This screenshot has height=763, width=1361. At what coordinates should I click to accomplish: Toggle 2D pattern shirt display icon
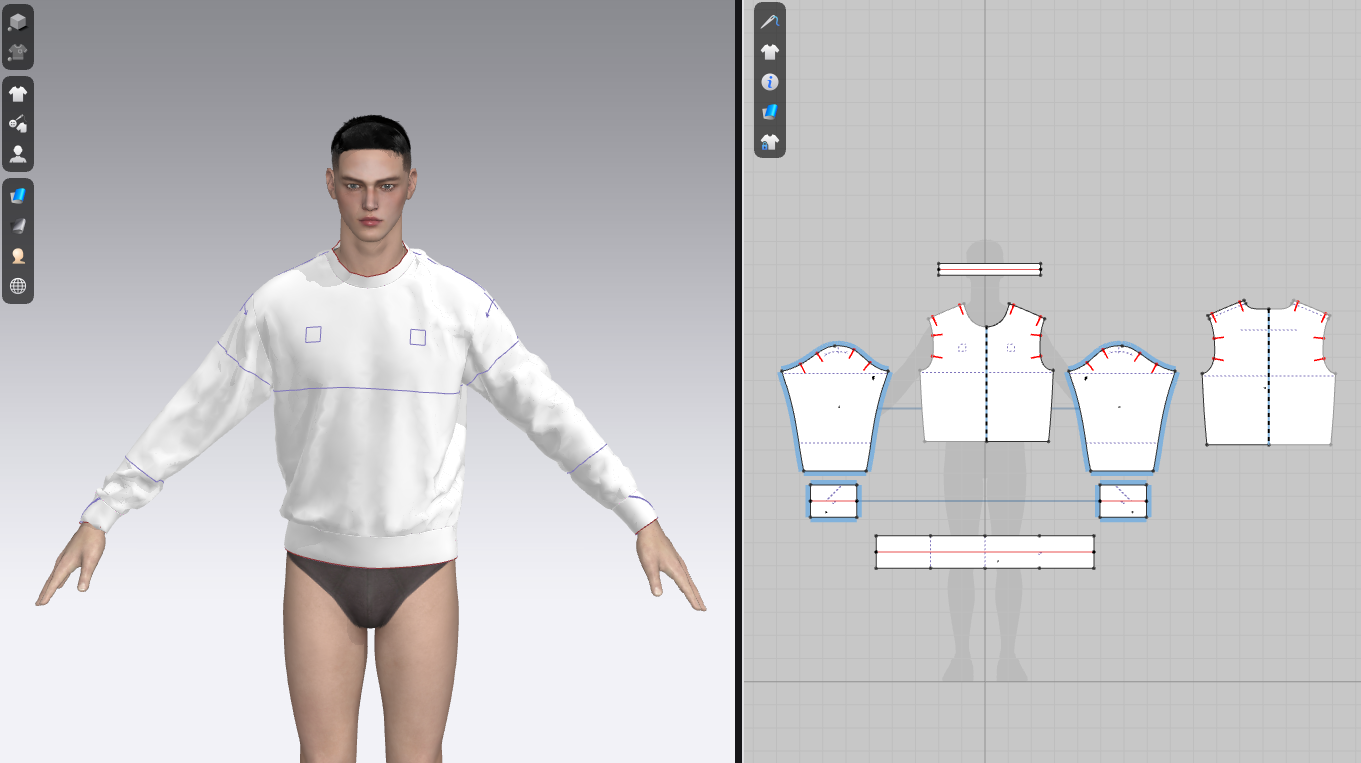tap(769, 52)
